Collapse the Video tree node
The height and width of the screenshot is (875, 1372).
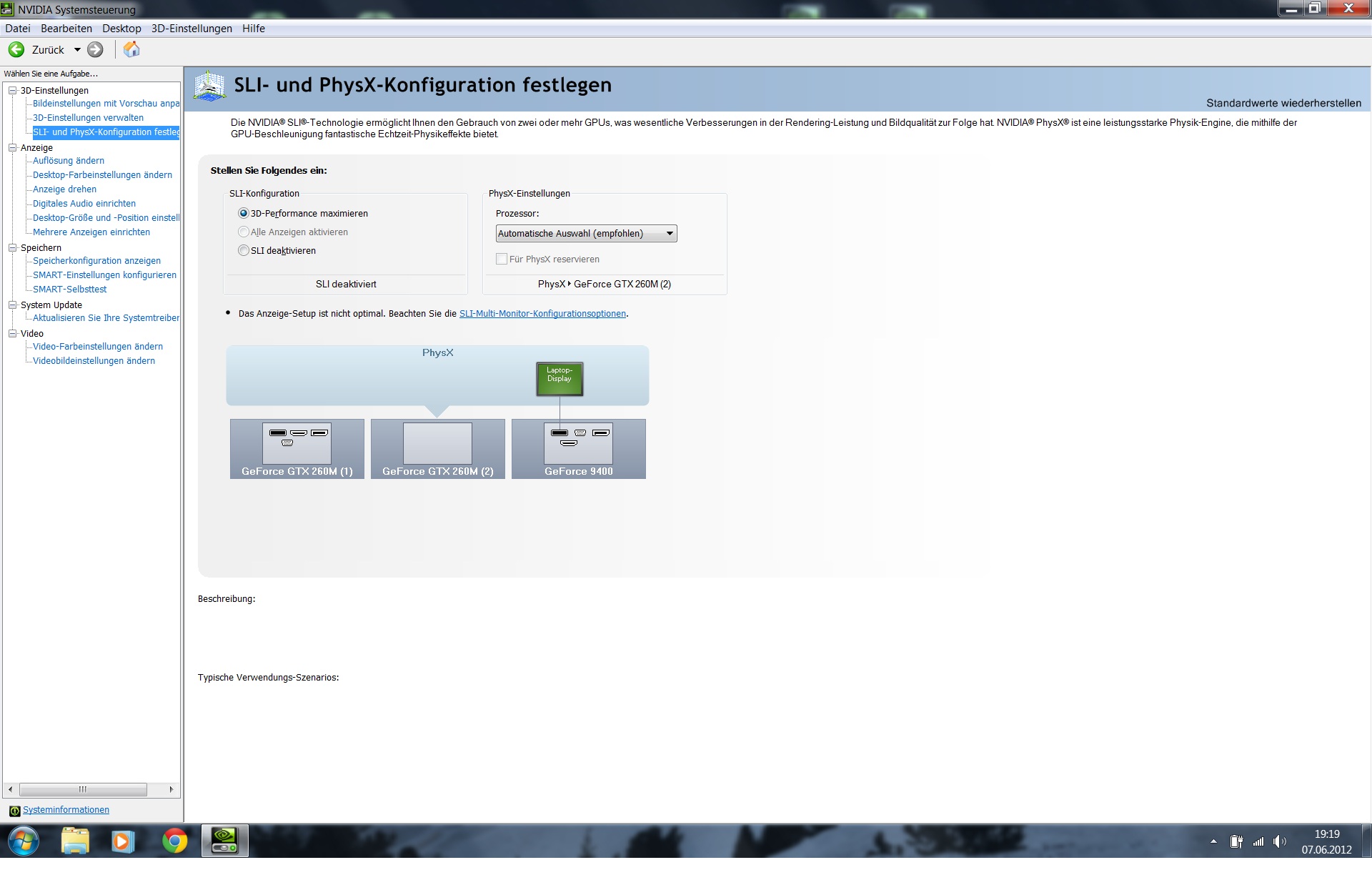coord(12,333)
